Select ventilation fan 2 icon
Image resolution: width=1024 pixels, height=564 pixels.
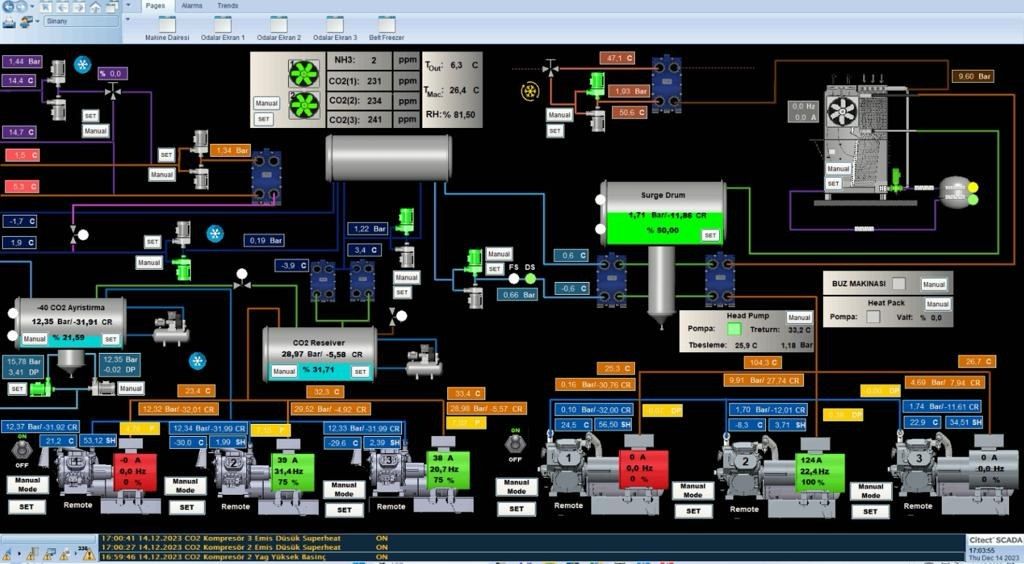(304, 105)
